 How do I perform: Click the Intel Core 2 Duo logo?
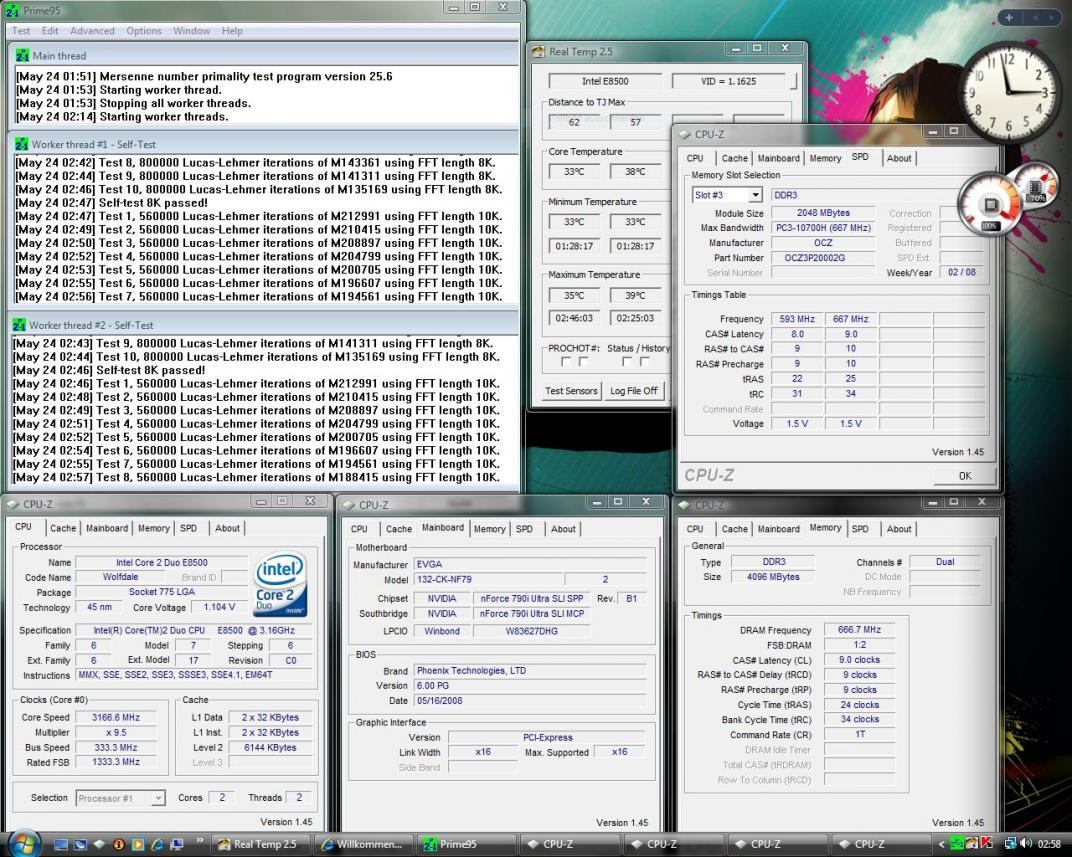coord(280,585)
